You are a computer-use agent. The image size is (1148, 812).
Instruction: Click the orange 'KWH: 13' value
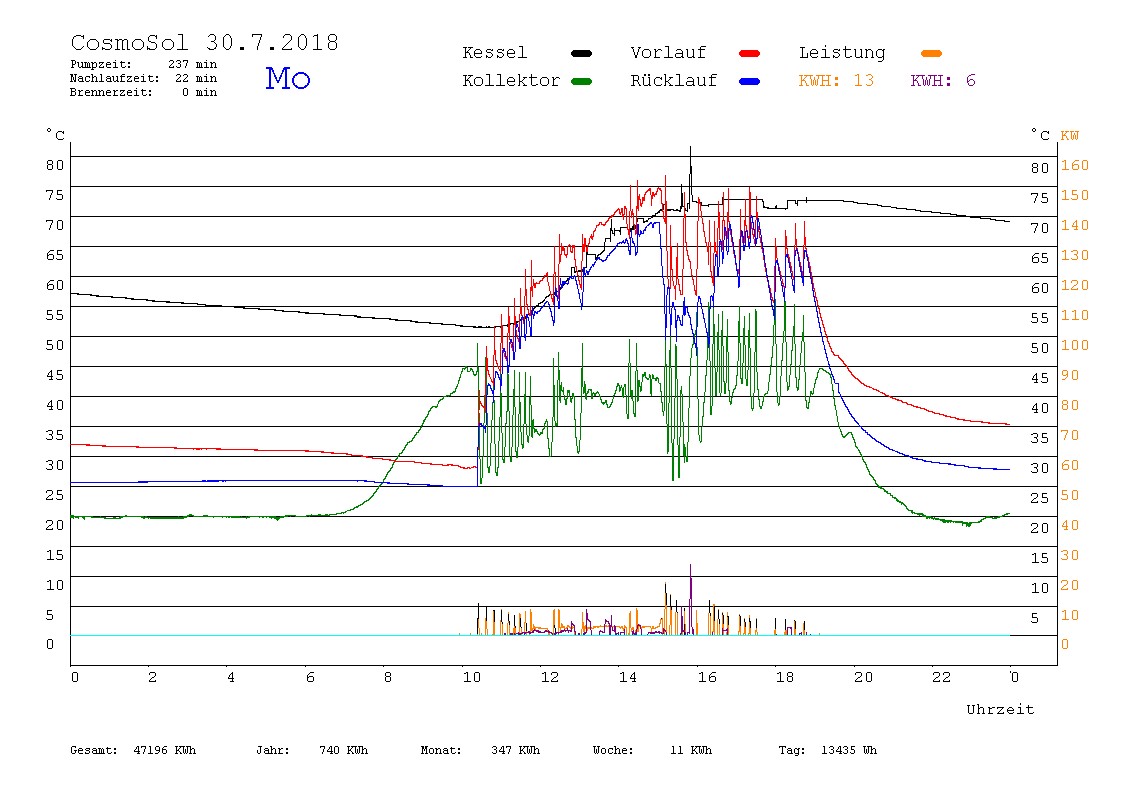tap(836, 81)
